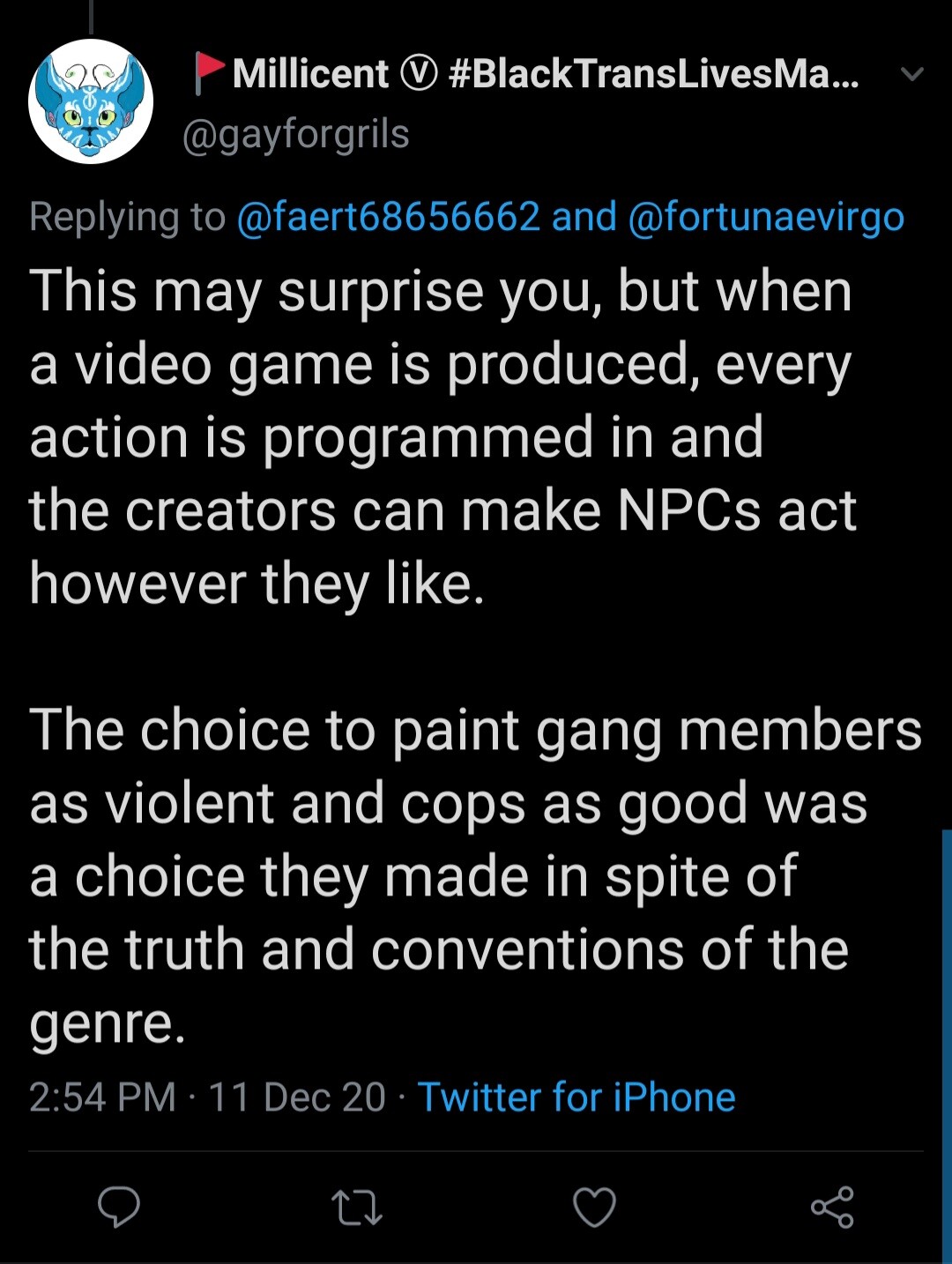
Task: Click the "The choice to paint gang members" paragraph
Action: pyautogui.click(x=458, y=875)
